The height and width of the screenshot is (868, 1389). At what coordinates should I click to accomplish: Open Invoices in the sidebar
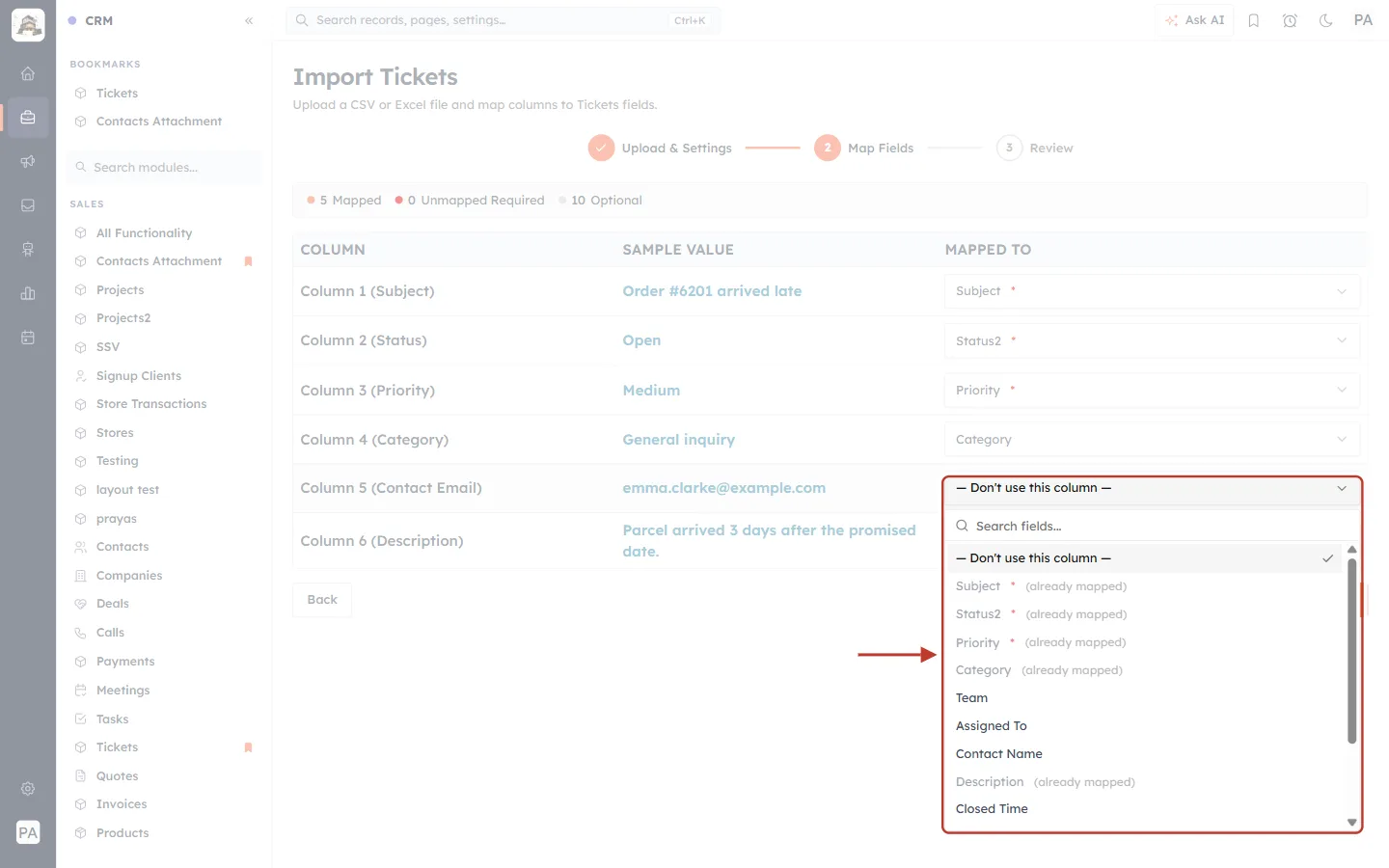(122, 804)
